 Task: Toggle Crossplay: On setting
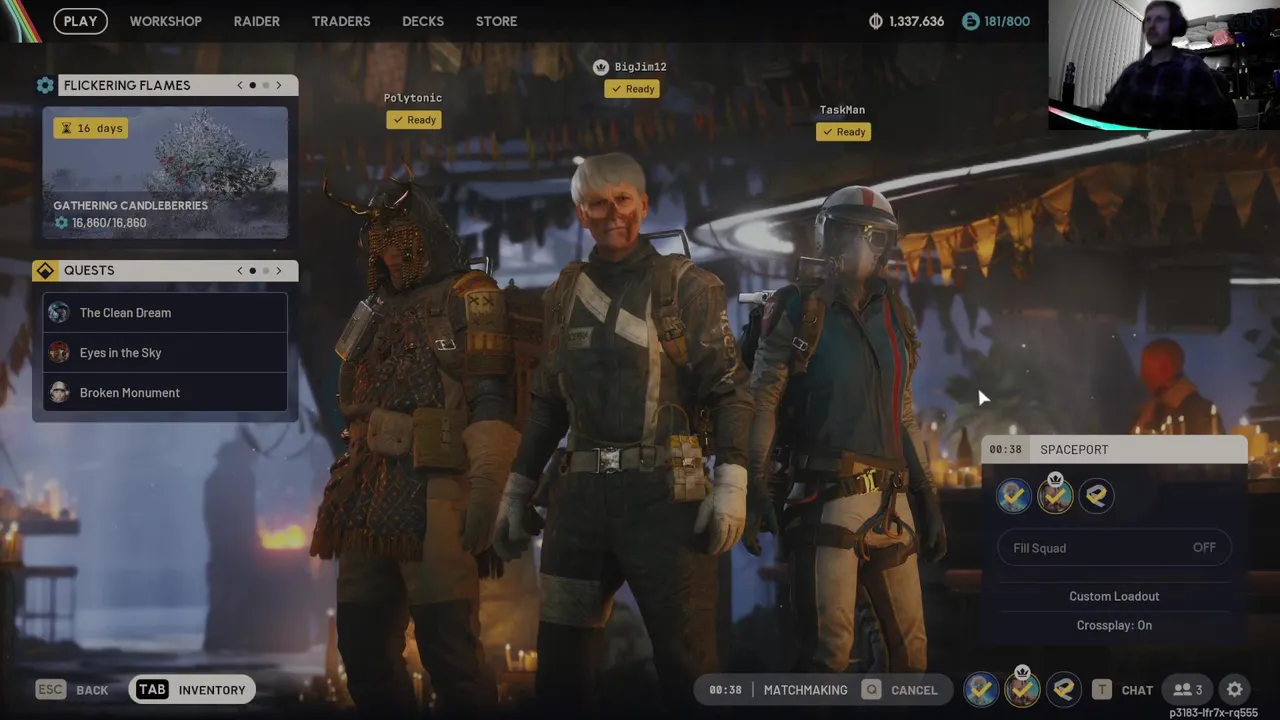click(1114, 625)
